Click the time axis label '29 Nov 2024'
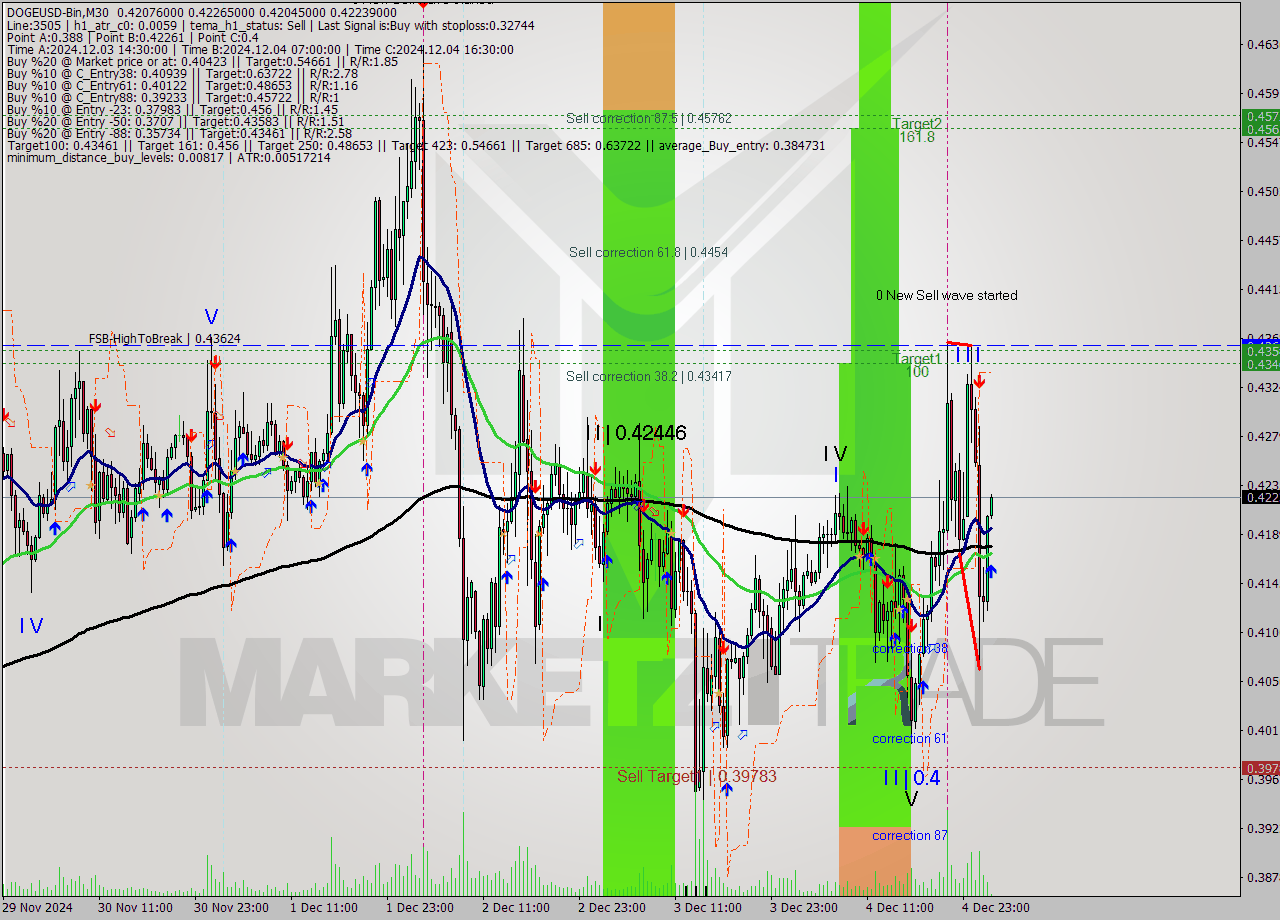 (37, 908)
